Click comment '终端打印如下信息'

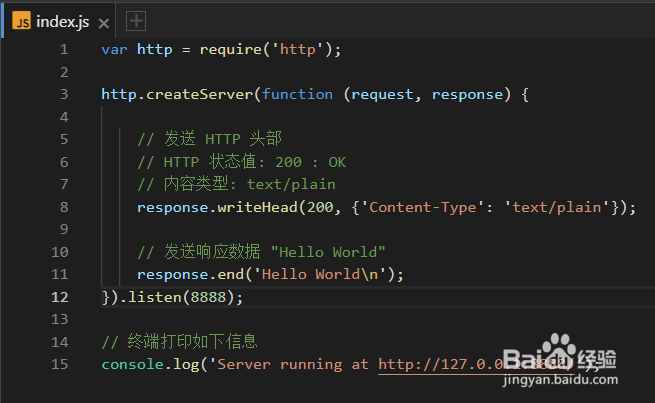180,342
